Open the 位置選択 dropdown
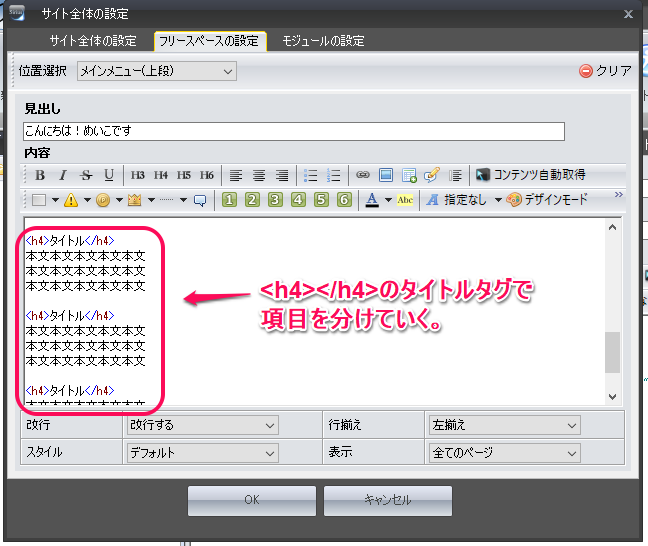The width and height of the screenshot is (648, 546). [x=156, y=71]
